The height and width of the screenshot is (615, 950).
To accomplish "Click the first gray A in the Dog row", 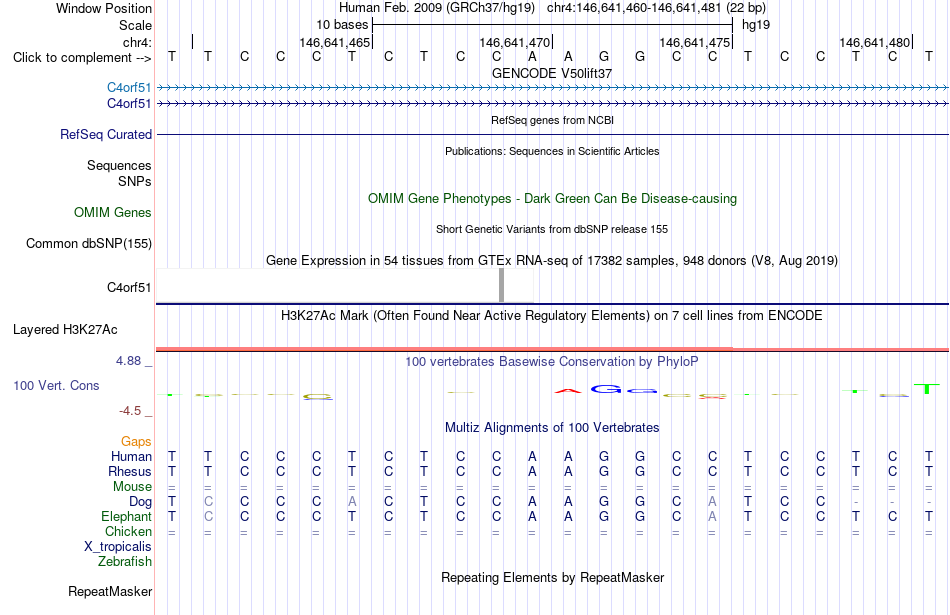I will pyautogui.click(x=352, y=502).
